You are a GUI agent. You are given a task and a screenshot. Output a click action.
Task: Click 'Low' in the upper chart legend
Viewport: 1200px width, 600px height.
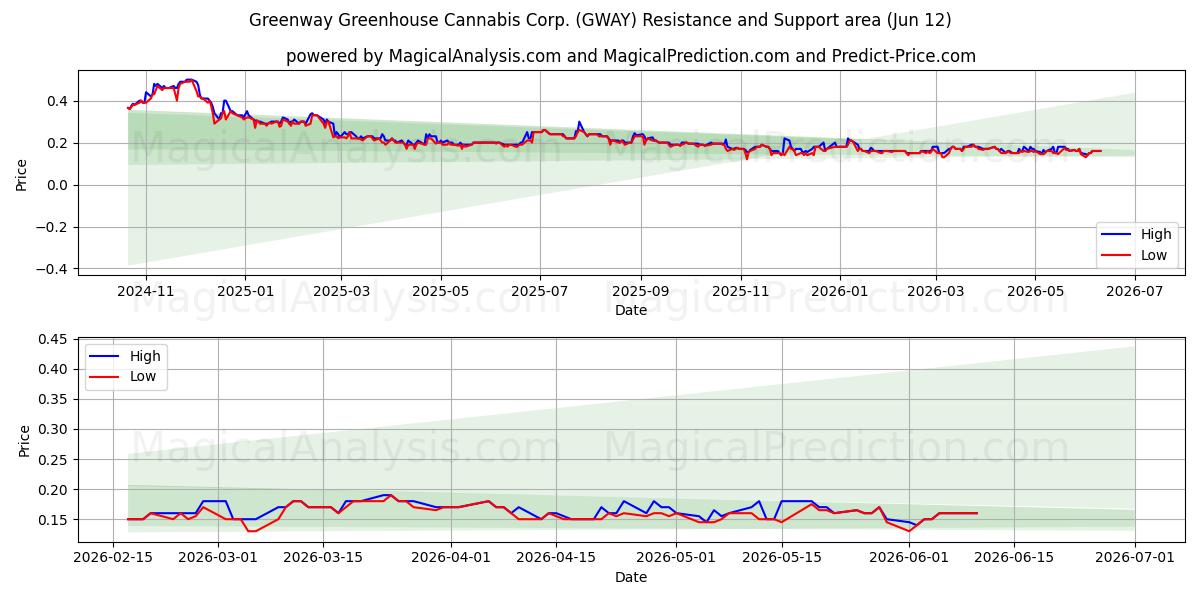1155,255
